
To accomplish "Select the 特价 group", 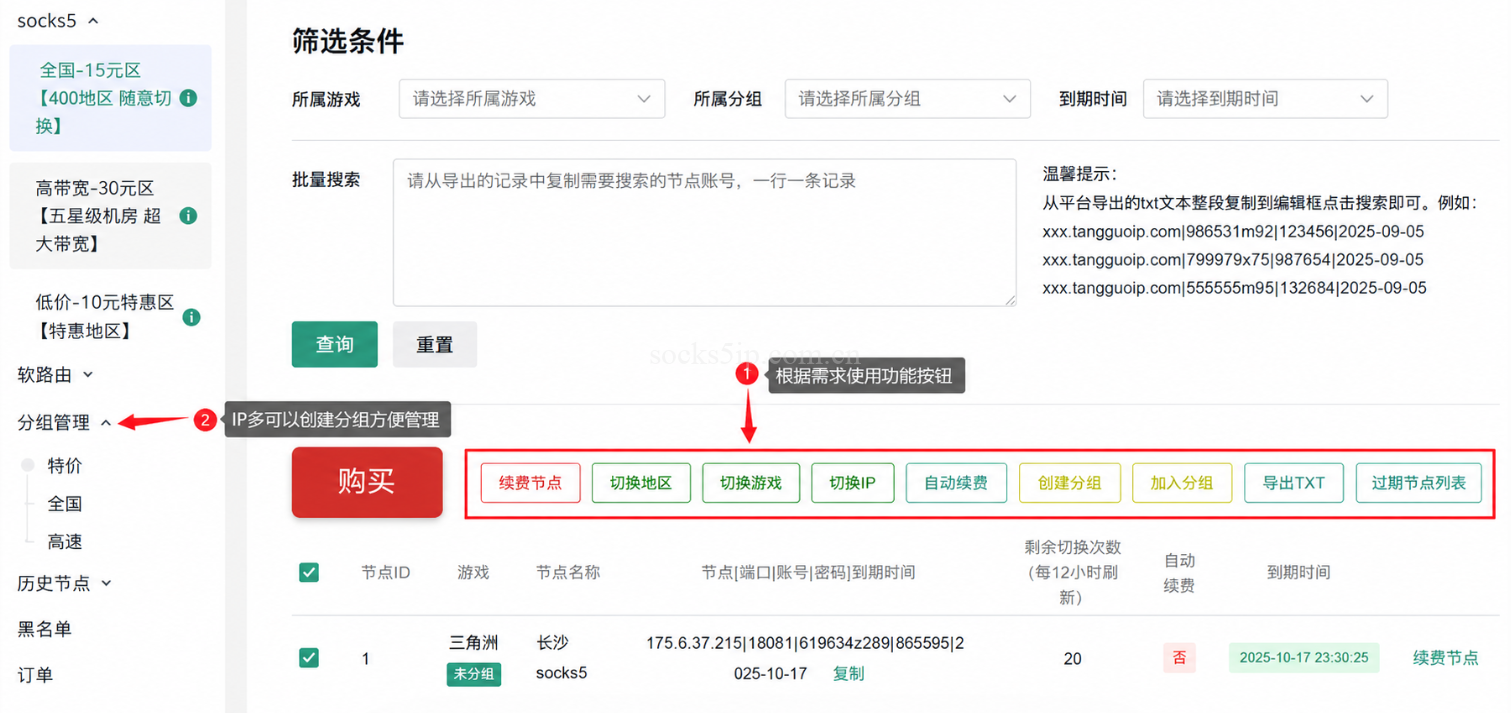I will (65, 466).
